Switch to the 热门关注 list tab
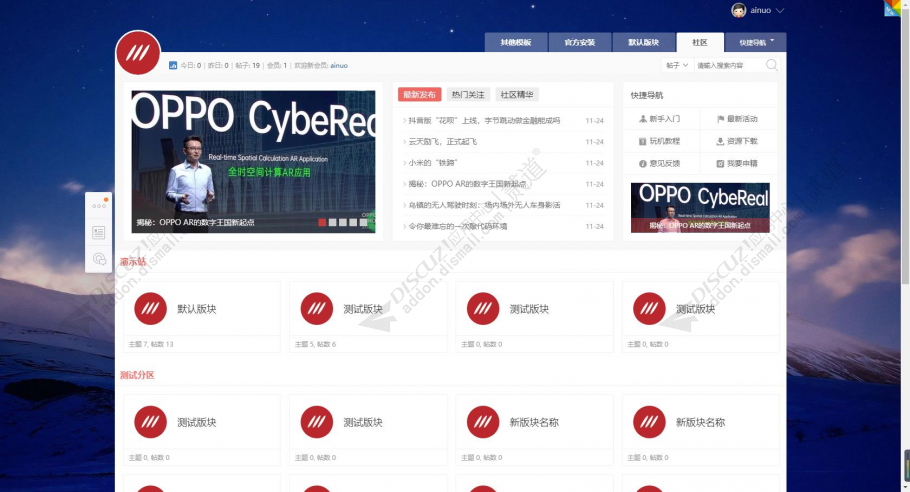This screenshot has width=910, height=492. coord(468,95)
